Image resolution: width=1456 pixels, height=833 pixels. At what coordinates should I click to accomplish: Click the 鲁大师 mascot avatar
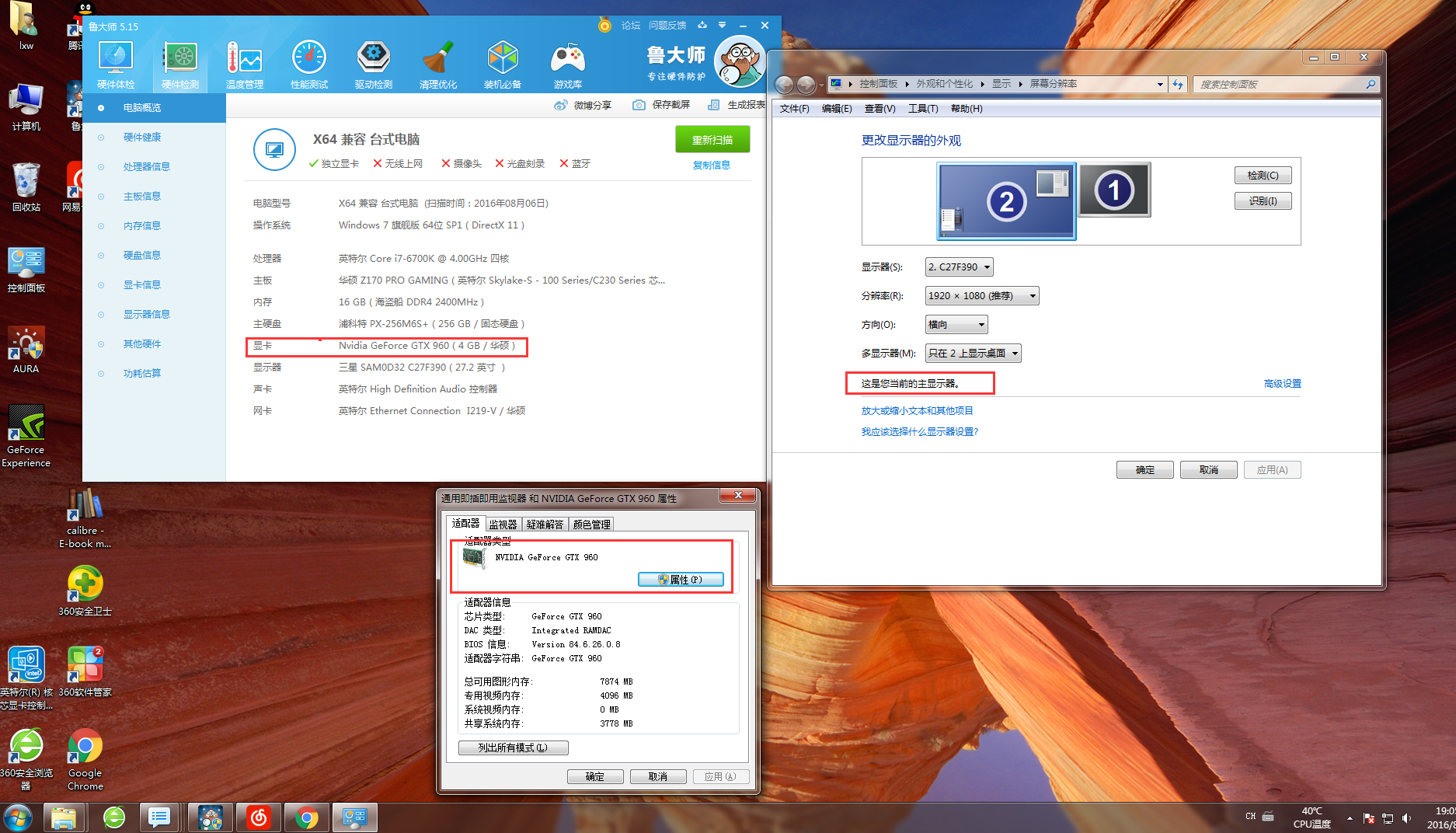tap(739, 61)
